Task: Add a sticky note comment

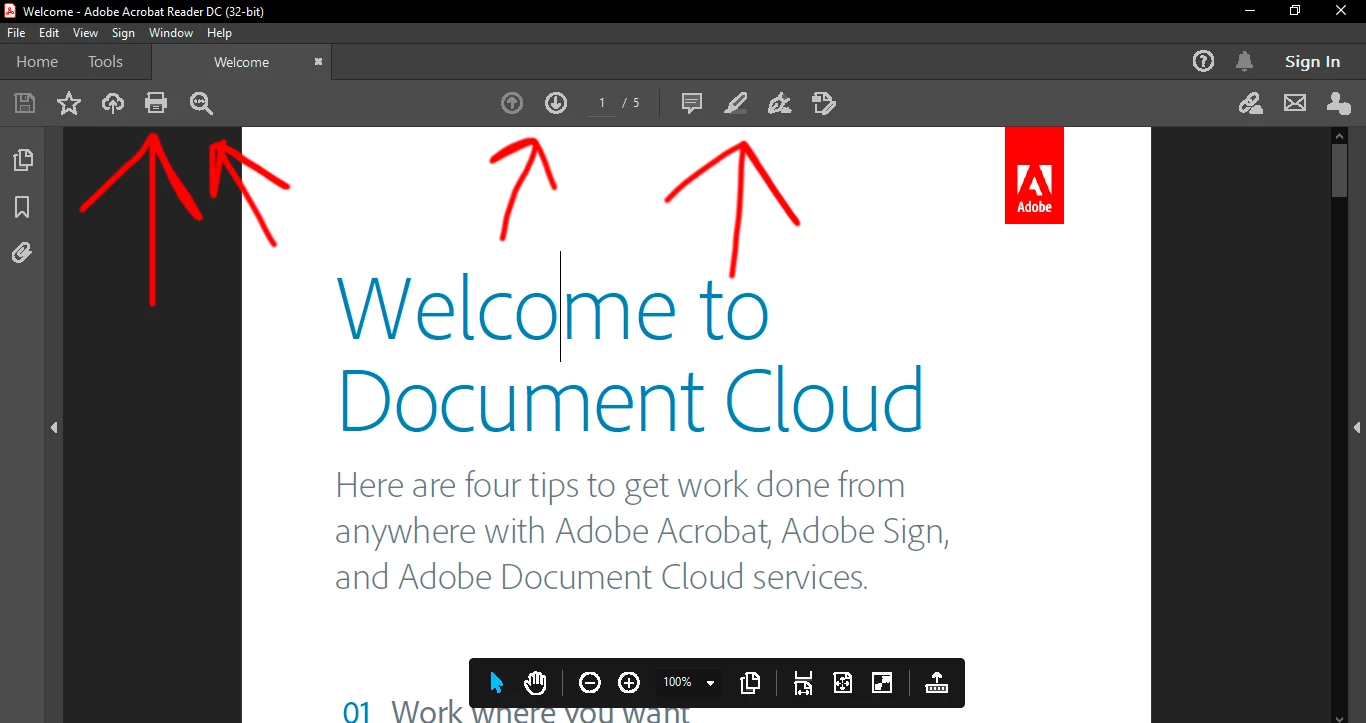Action: click(x=691, y=103)
